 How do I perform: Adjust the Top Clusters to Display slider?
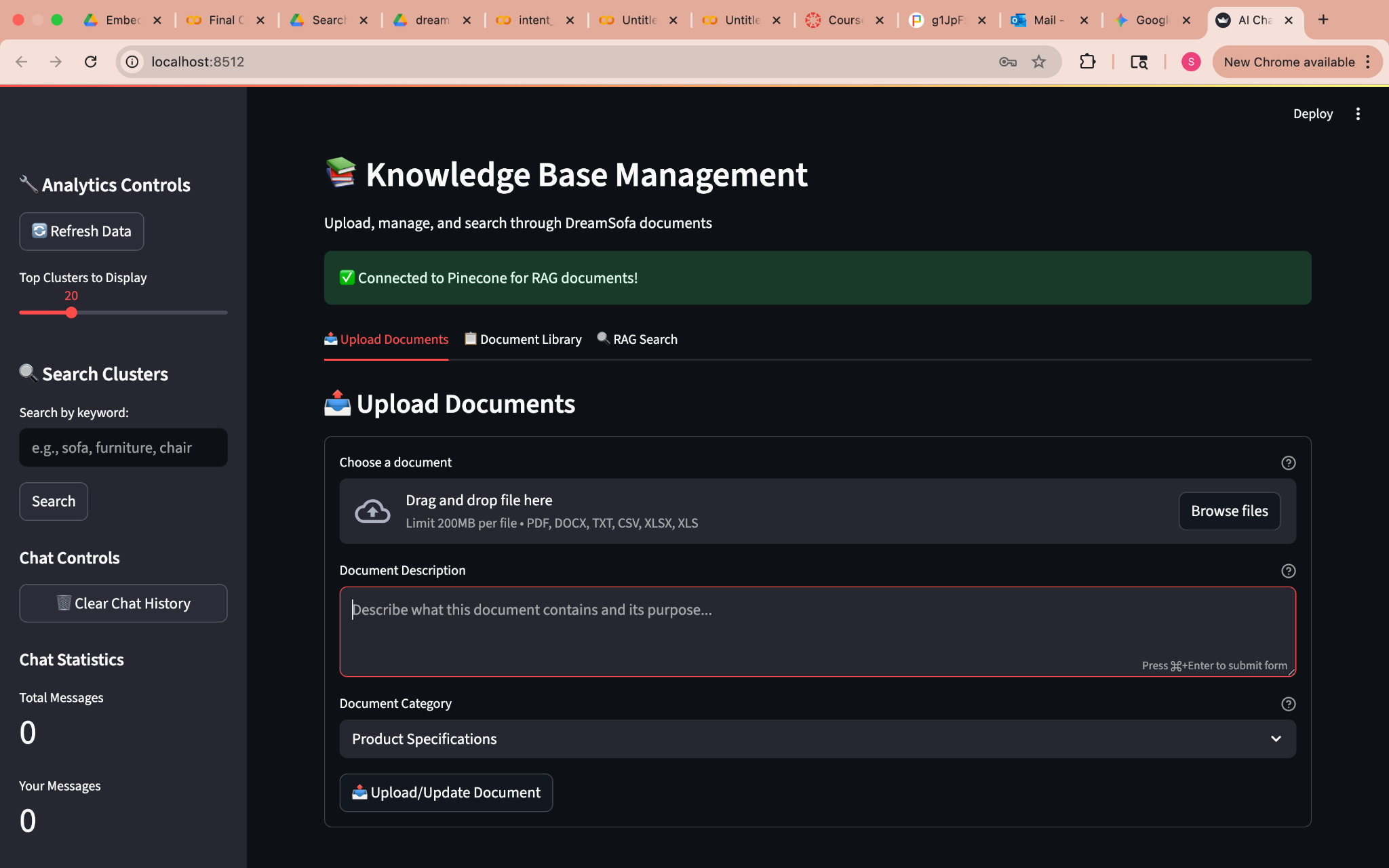pos(71,313)
